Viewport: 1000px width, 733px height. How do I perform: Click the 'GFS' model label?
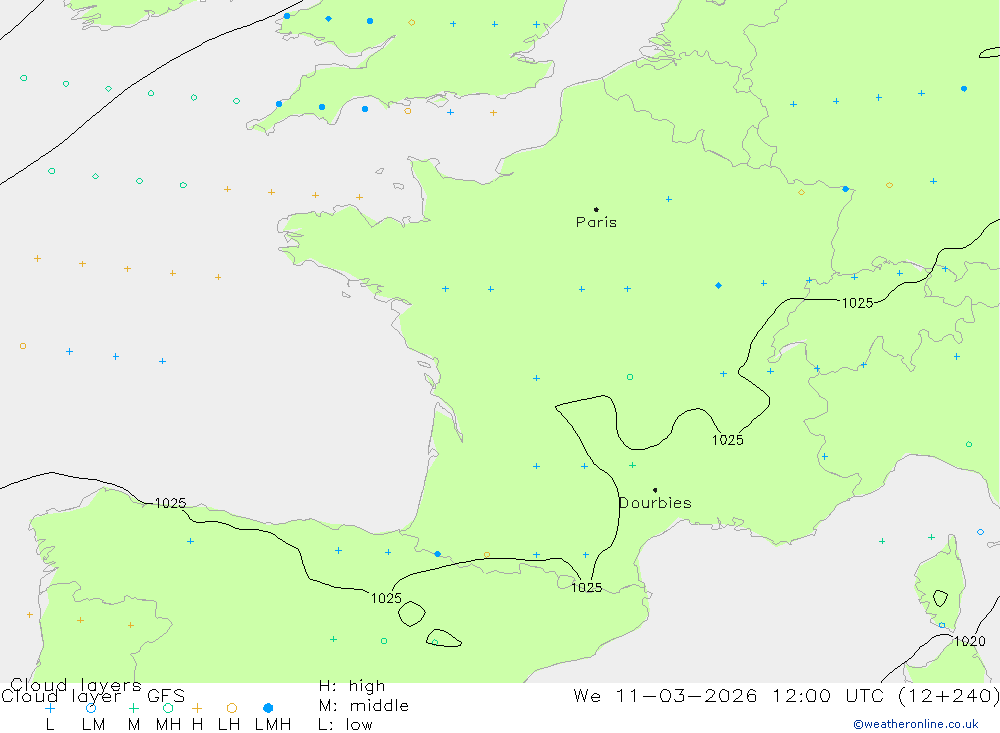pyautogui.click(x=166, y=695)
